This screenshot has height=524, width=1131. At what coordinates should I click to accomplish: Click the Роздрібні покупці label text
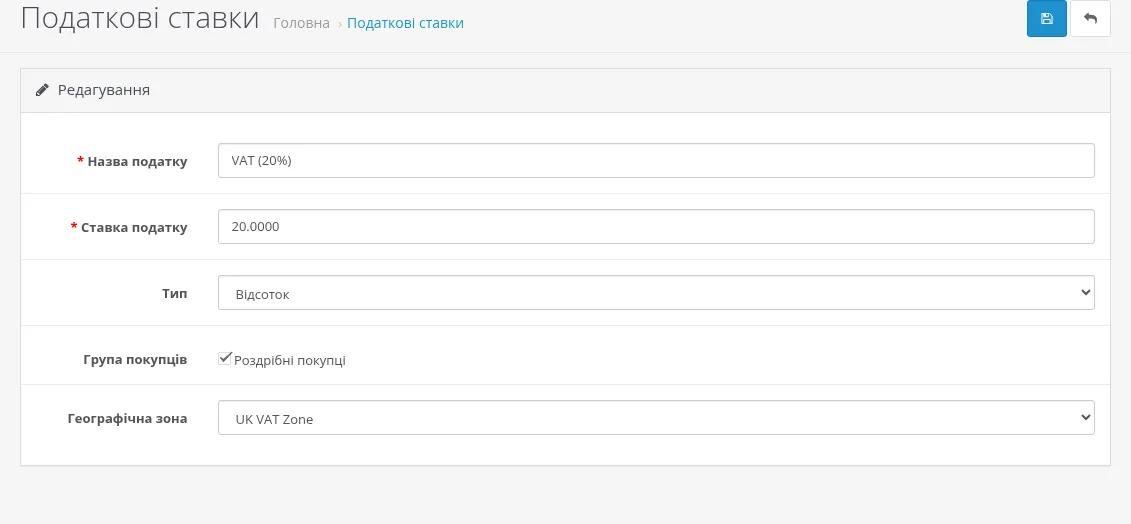click(x=290, y=360)
